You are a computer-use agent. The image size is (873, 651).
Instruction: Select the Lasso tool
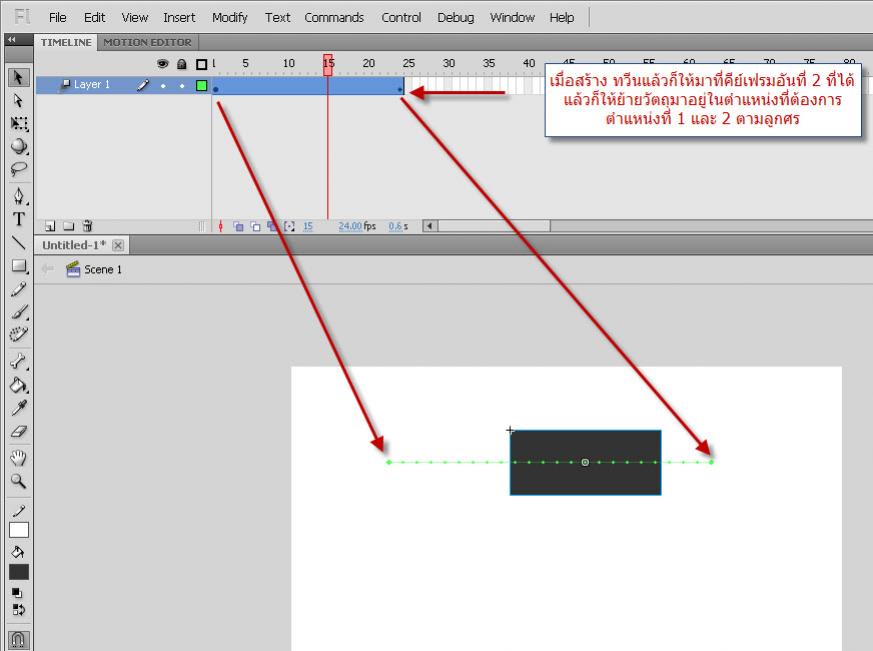click(x=18, y=168)
